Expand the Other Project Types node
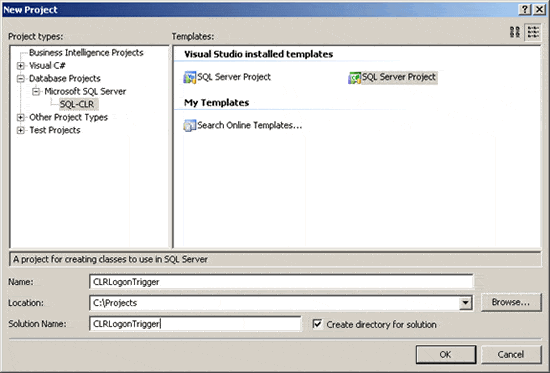 pos(21,117)
